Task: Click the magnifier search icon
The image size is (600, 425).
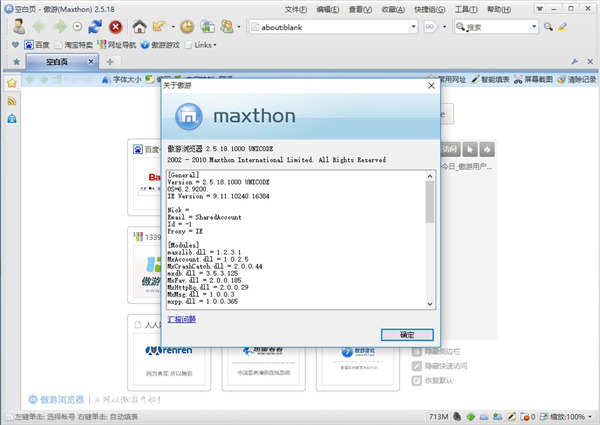Action: [x=548, y=27]
